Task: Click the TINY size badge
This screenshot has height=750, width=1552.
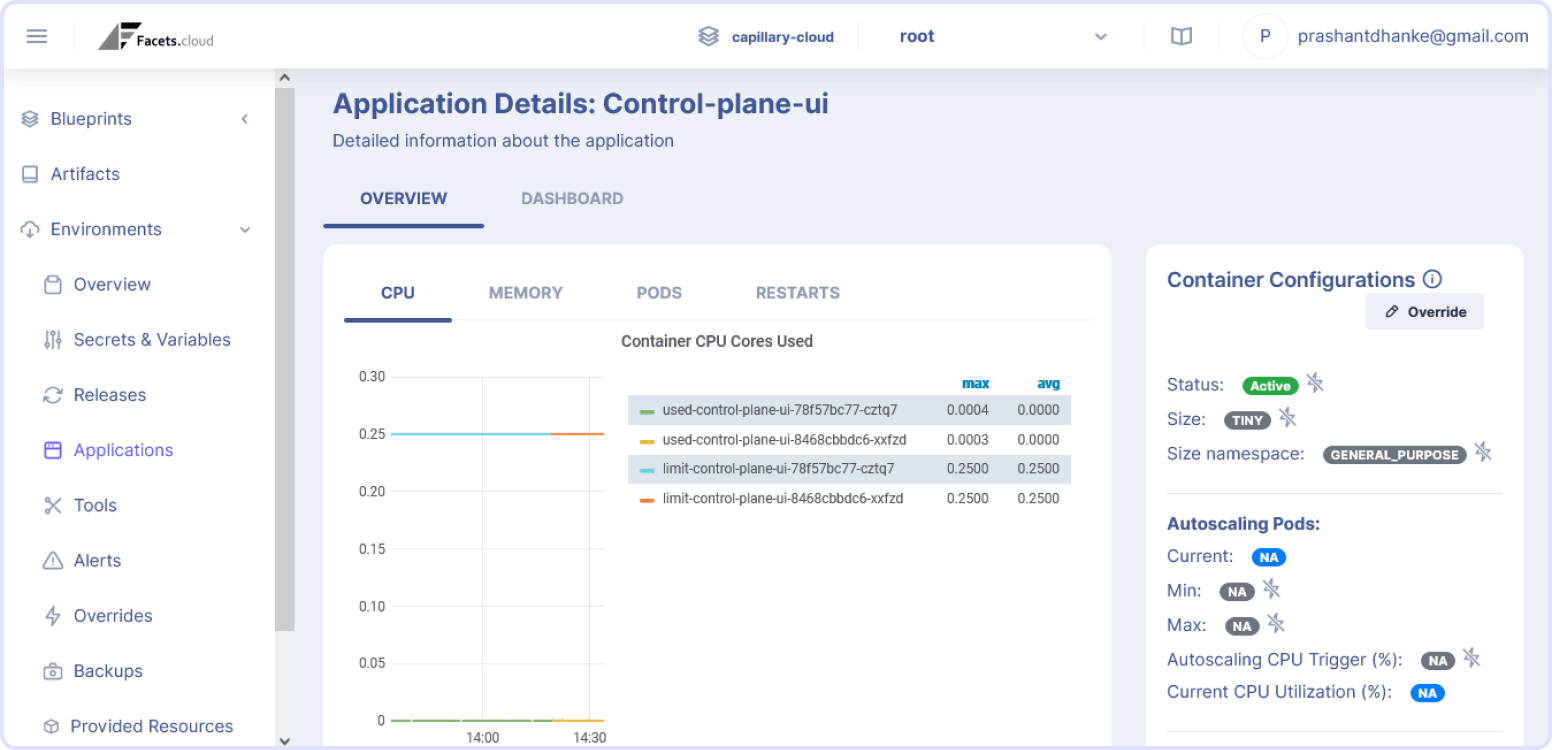Action: tap(1248, 421)
